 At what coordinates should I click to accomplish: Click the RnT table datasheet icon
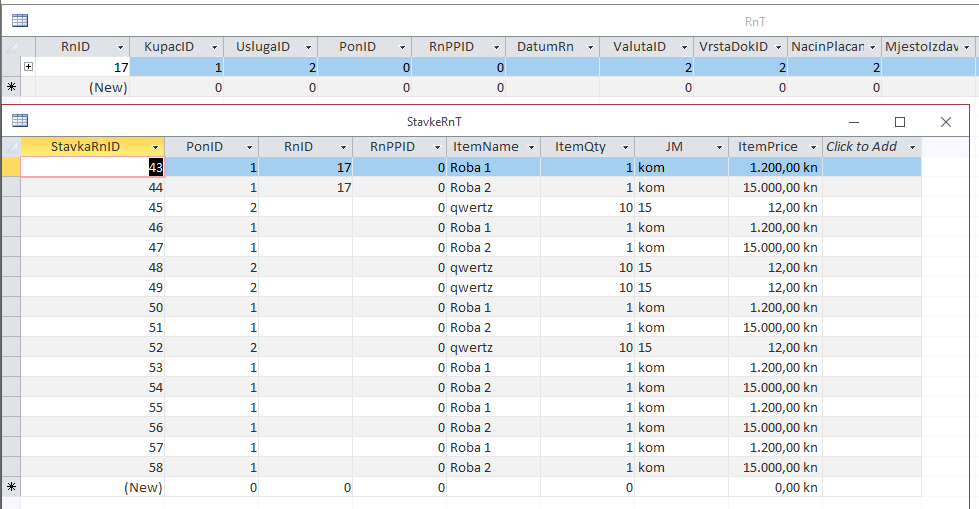click(x=20, y=21)
